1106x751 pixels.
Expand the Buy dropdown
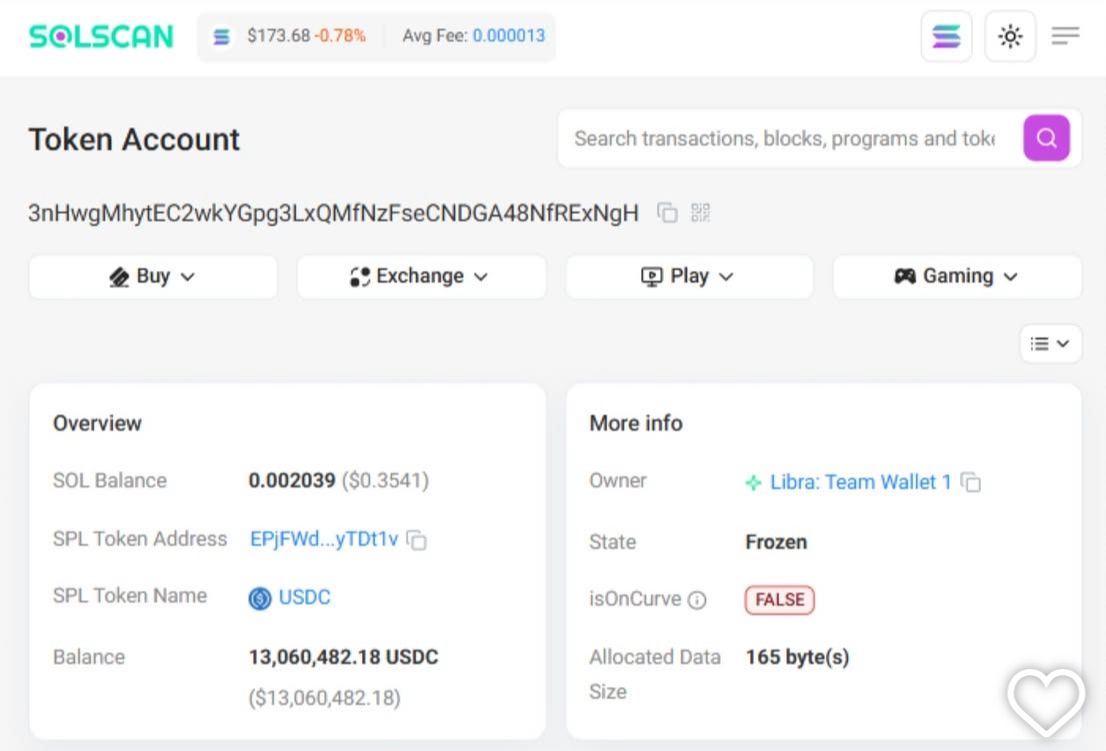(x=153, y=276)
